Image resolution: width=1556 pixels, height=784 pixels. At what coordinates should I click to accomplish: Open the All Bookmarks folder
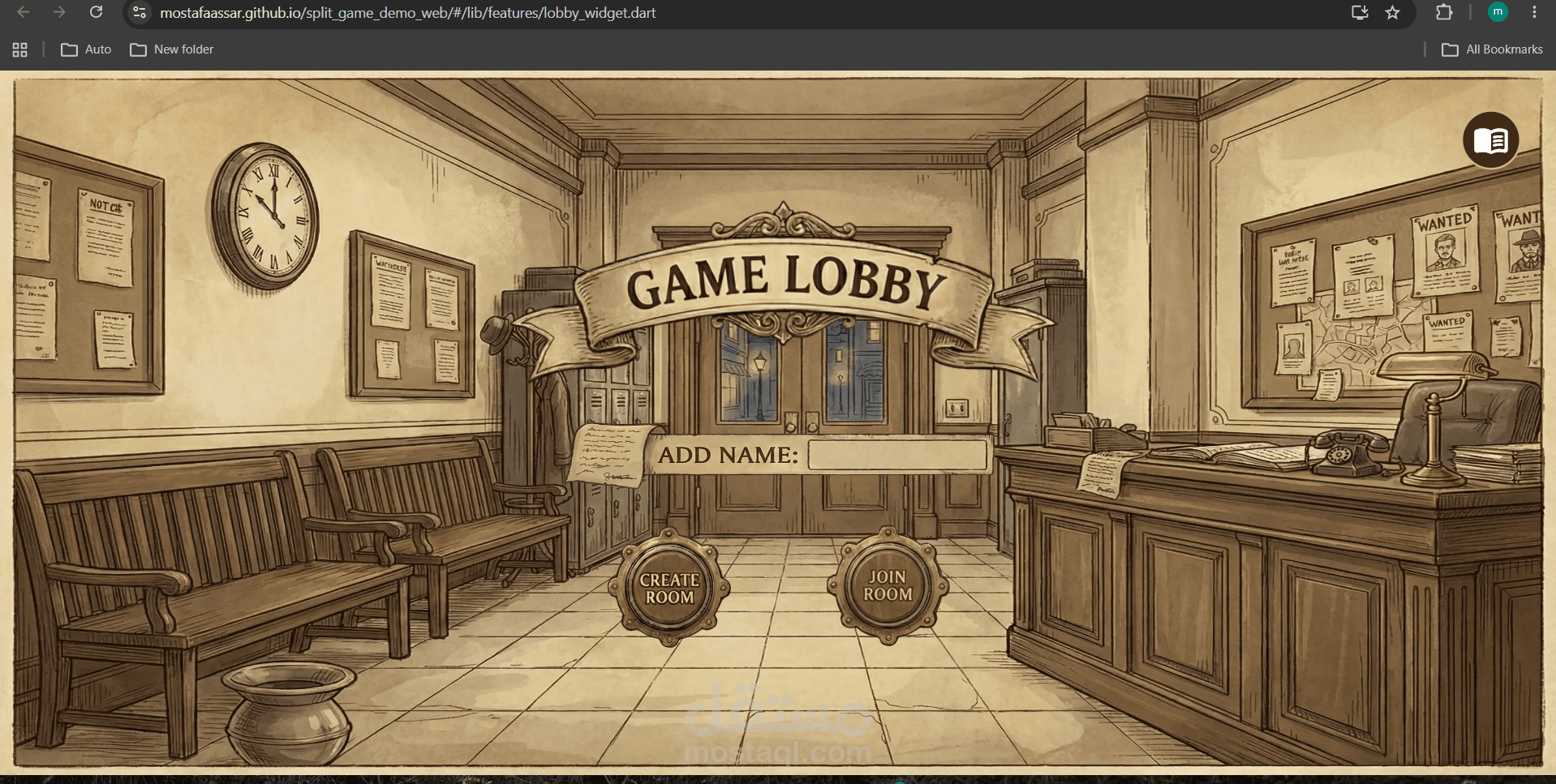1492,49
